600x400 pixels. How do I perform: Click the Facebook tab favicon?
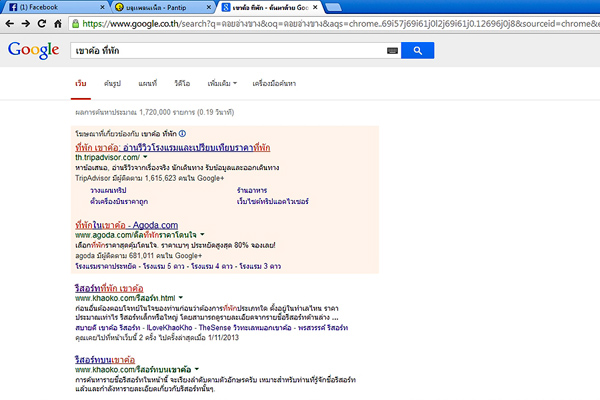(x=13, y=7)
